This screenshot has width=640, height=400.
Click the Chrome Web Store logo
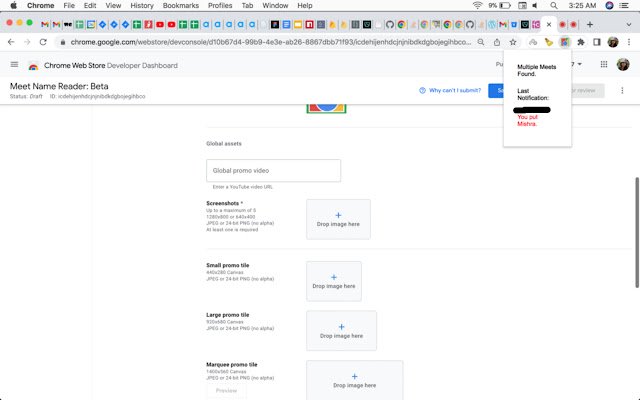(x=33, y=66)
